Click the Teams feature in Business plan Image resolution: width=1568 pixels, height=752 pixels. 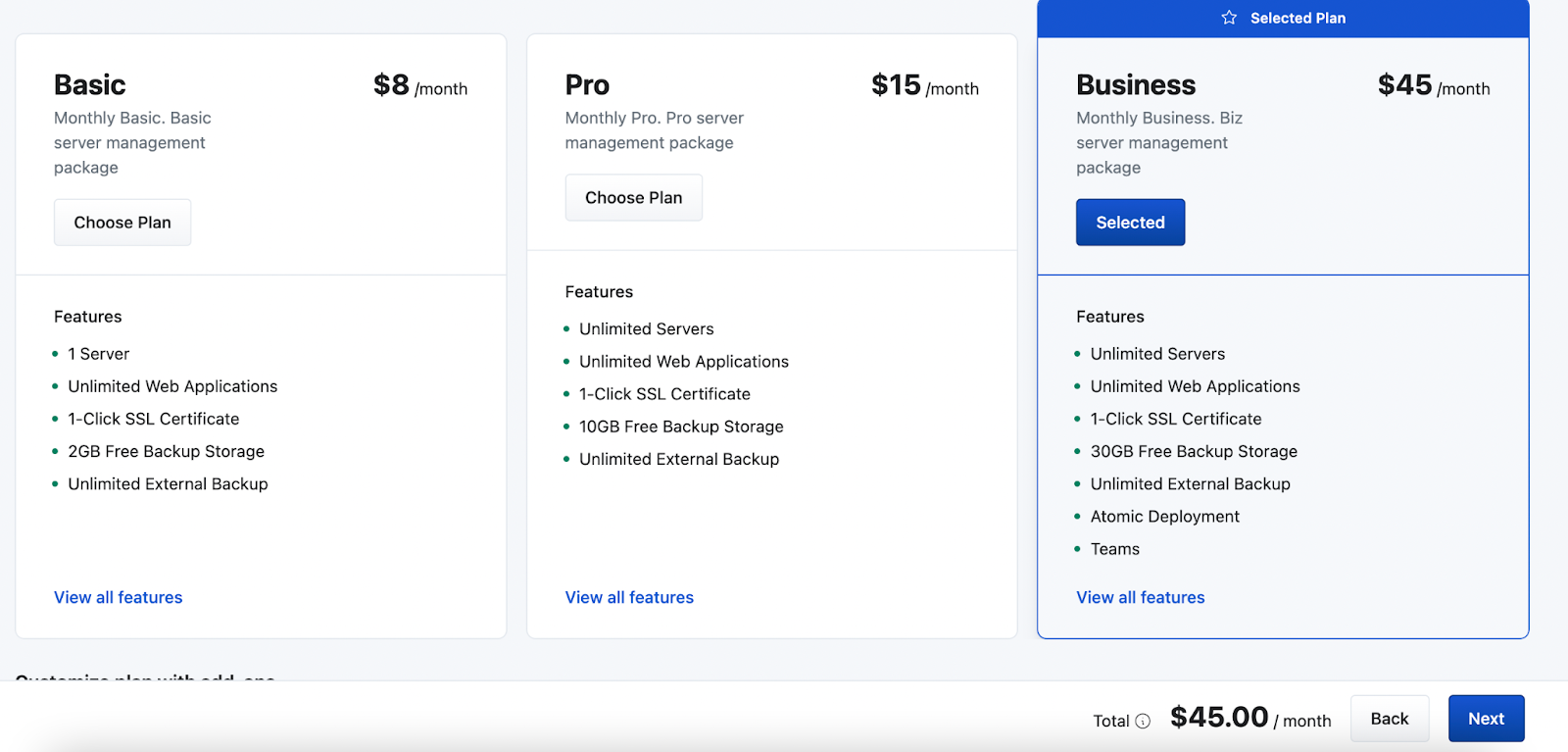(x=1114, y=549)
